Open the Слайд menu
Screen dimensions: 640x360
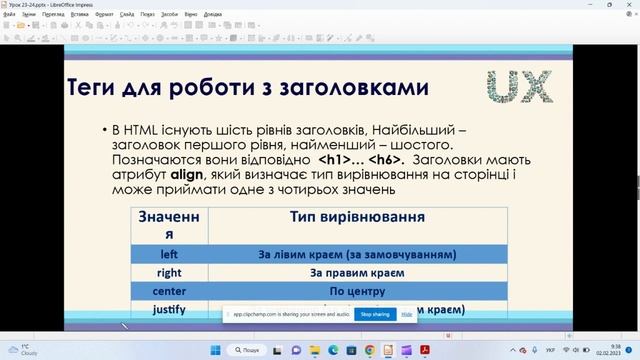point(127,14)
